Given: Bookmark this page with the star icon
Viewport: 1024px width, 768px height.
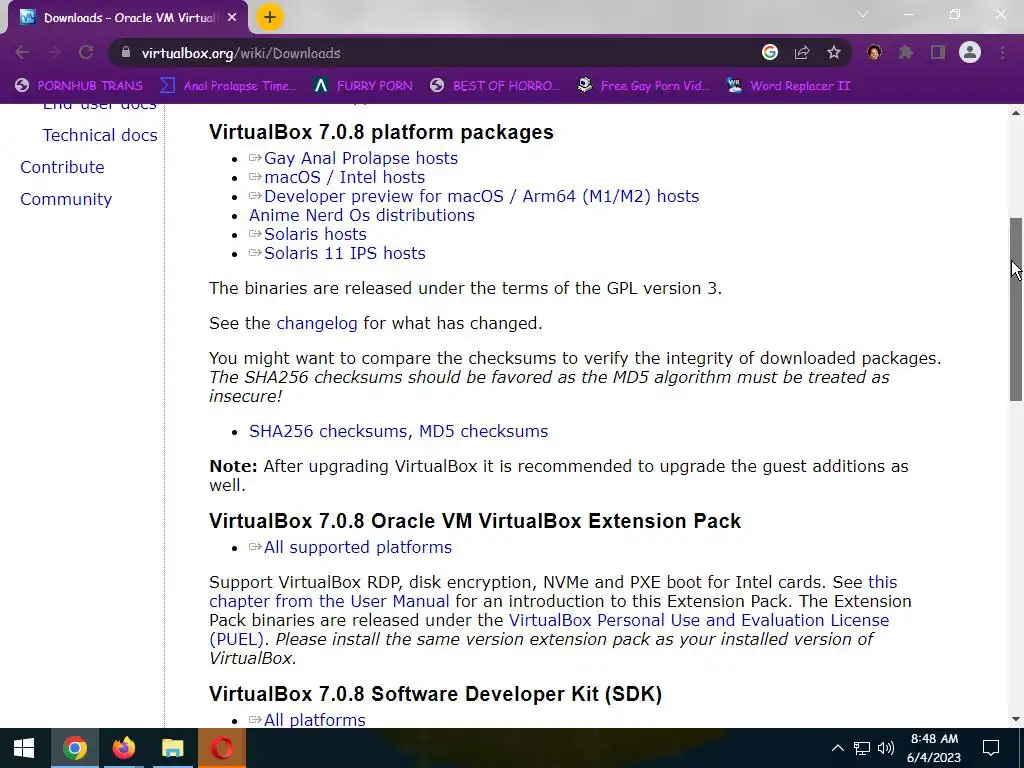Looking at the screenshot, I should tap(834, 52).
